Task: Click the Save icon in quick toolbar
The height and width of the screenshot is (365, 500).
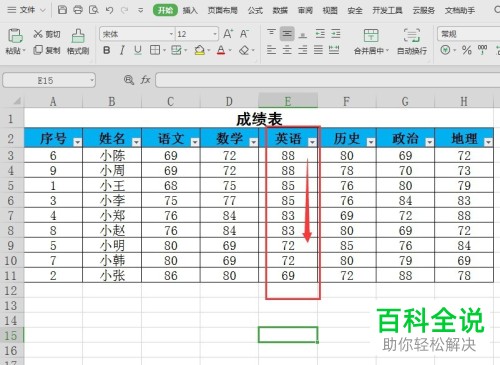Action: pyautogui.click(x=62, y=10)
